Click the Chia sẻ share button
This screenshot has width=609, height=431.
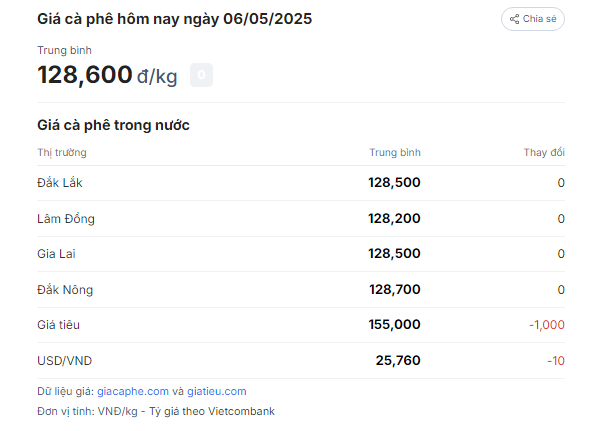(x=532, y=19)
